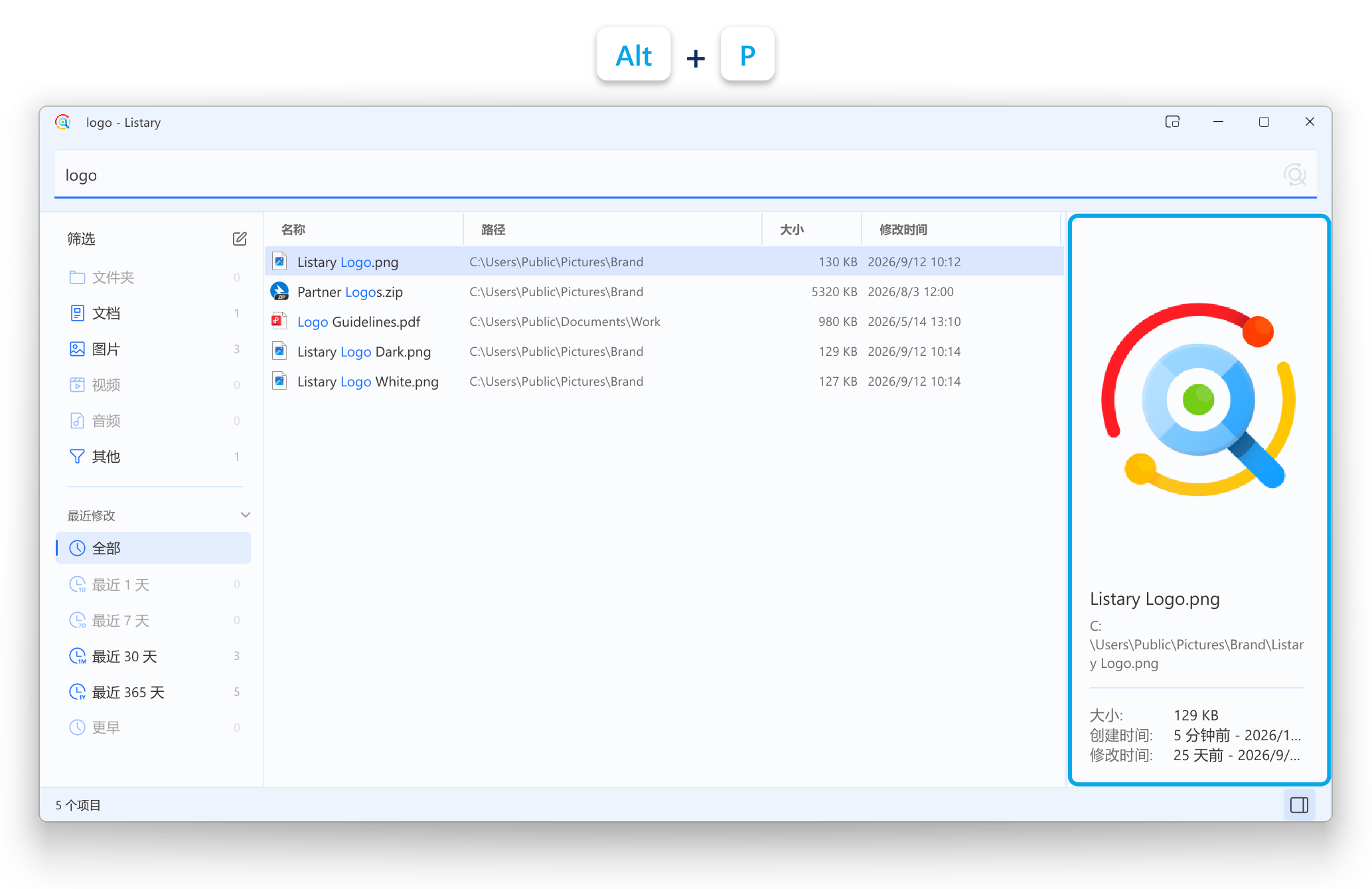Click the Listary search icon in search bar
This screenshot has width=1372, height=889.
1294,175
